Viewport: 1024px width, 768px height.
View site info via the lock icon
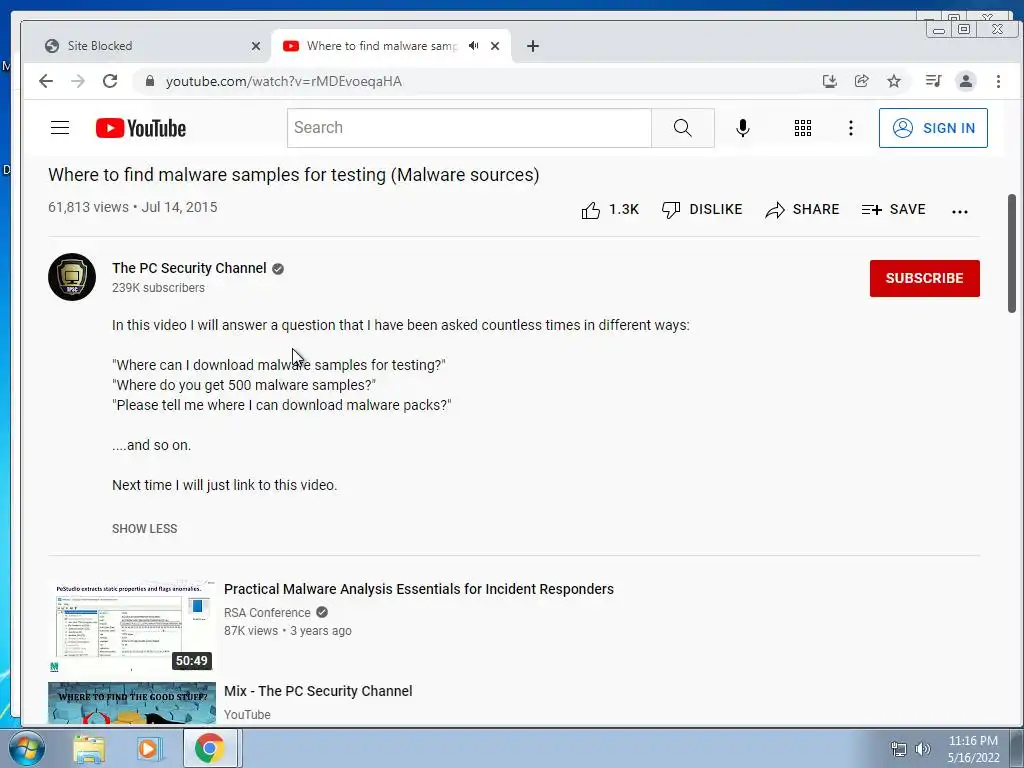(x=150, y=81)
